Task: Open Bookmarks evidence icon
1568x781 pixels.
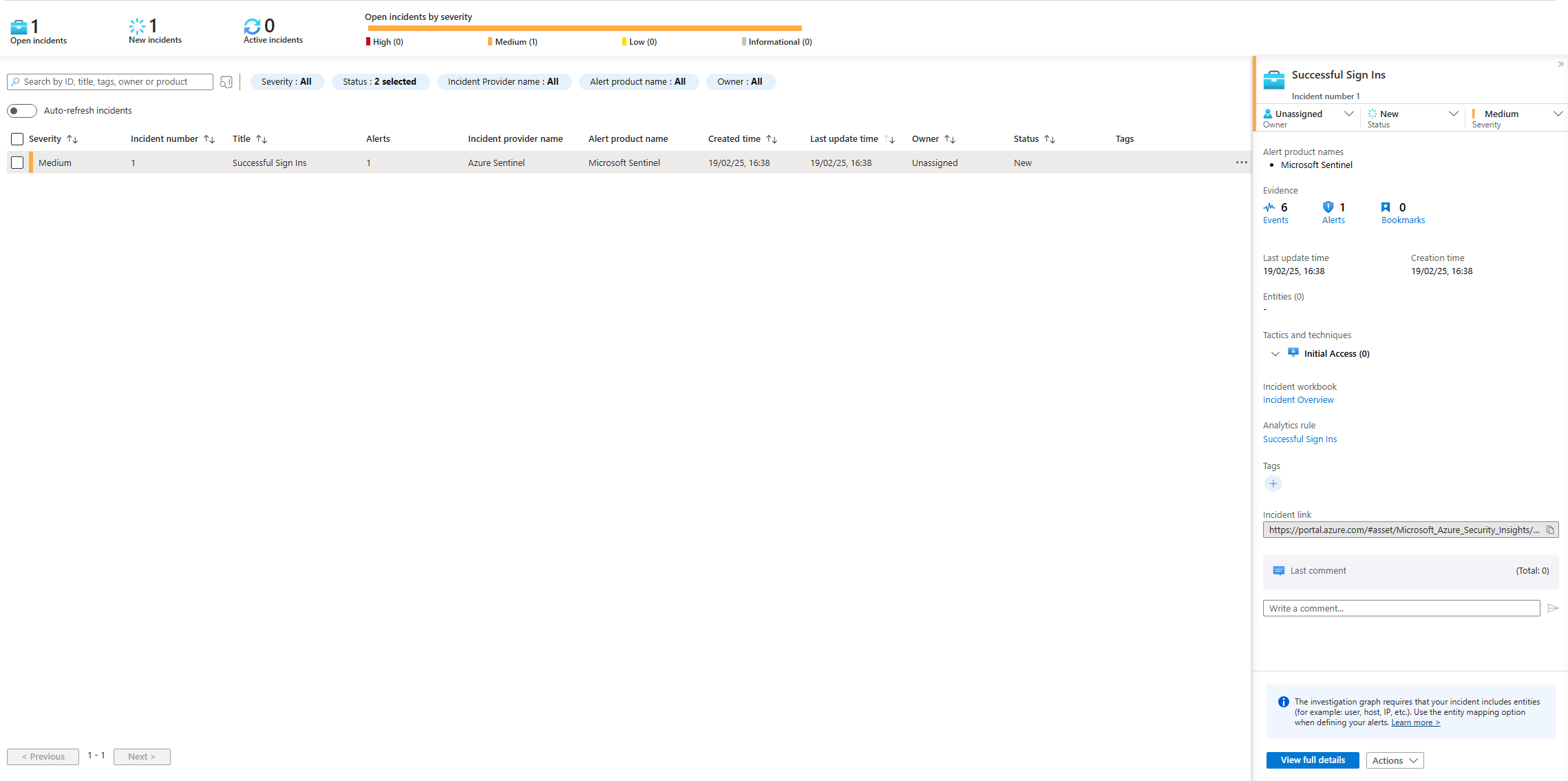Action: tap(1386, 207)
